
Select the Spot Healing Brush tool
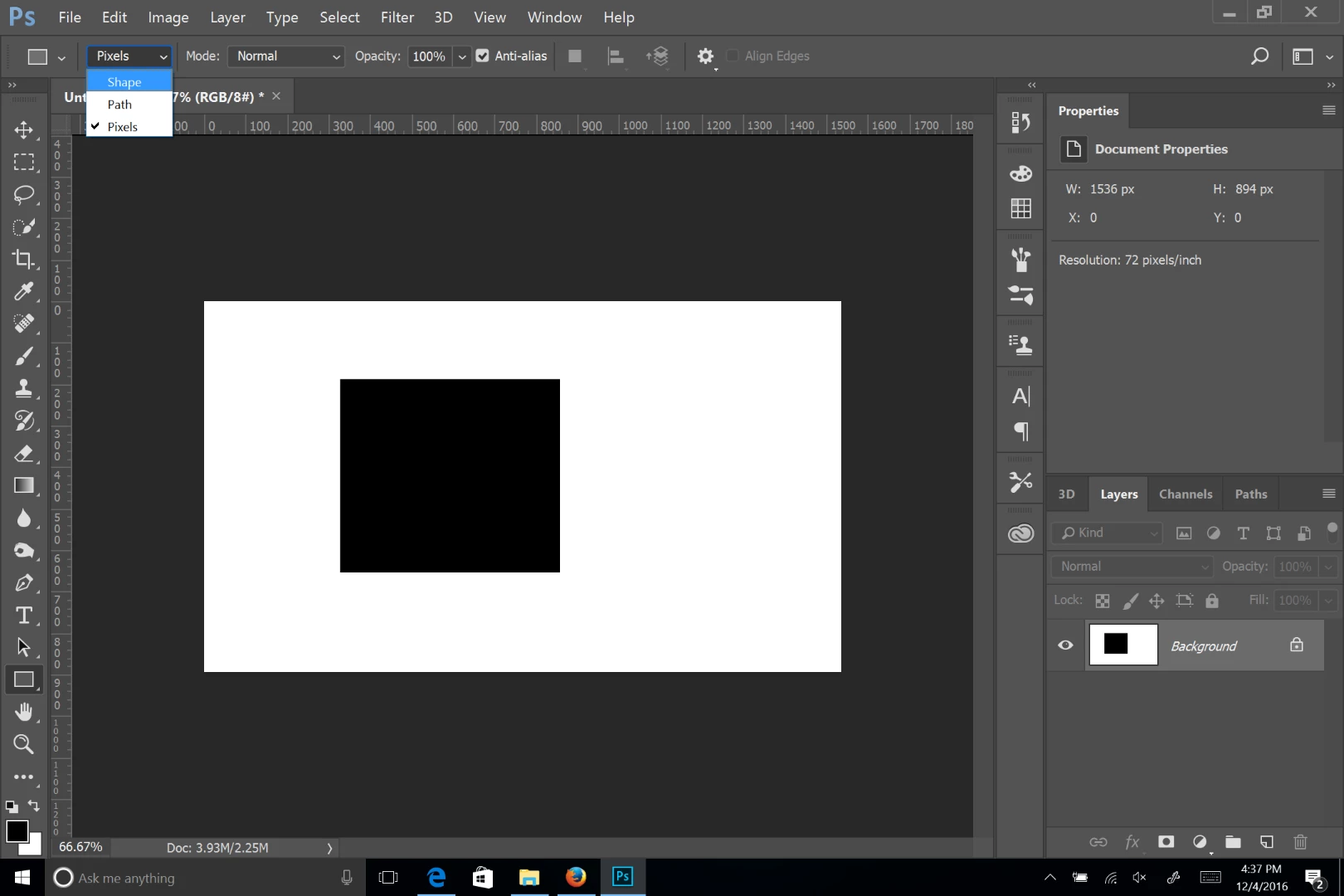(24, 324)
